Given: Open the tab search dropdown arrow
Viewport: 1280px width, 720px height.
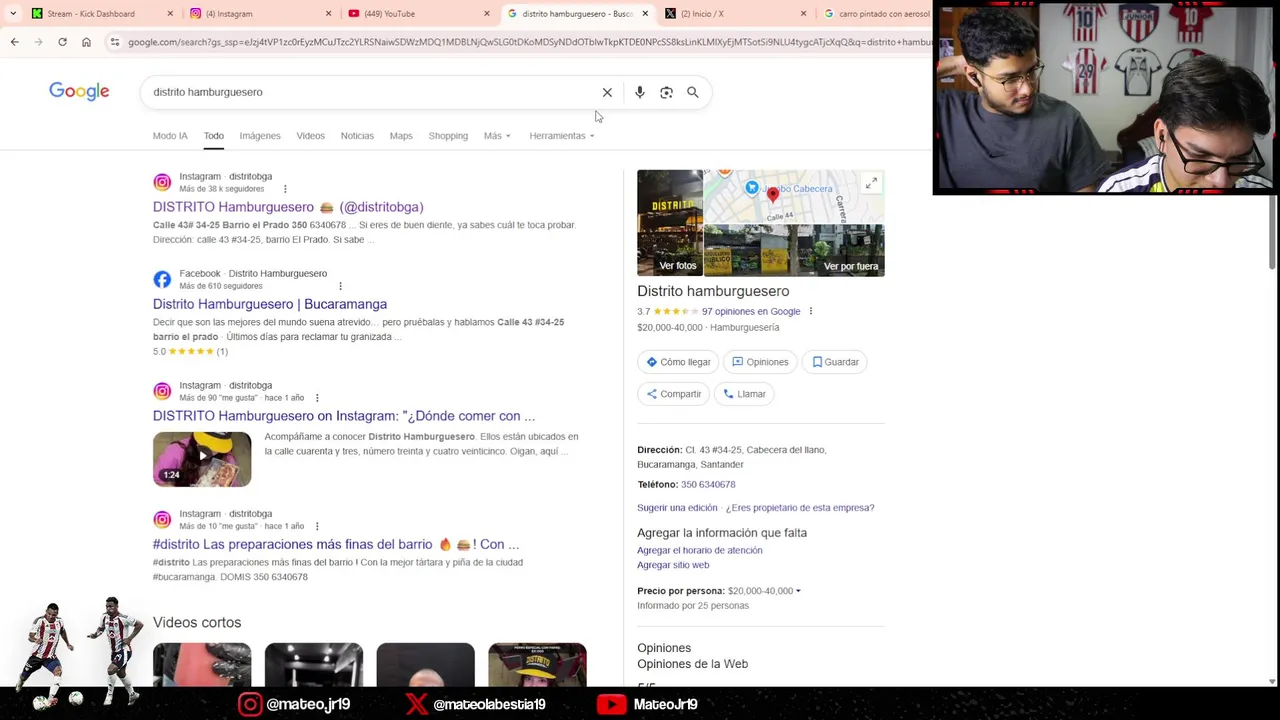Looking at the screenshot, I should (13, 14).
